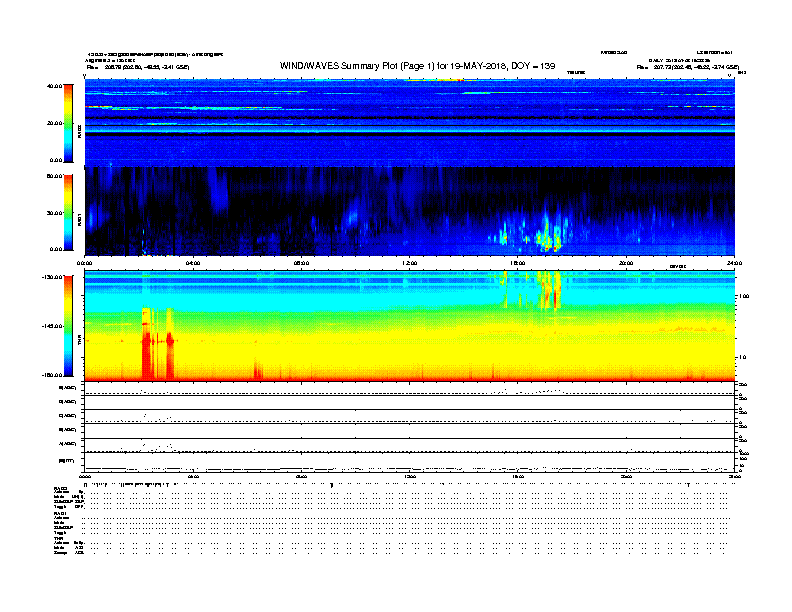Click the -160.00 label on TNR scale

(x=53, y=375)
